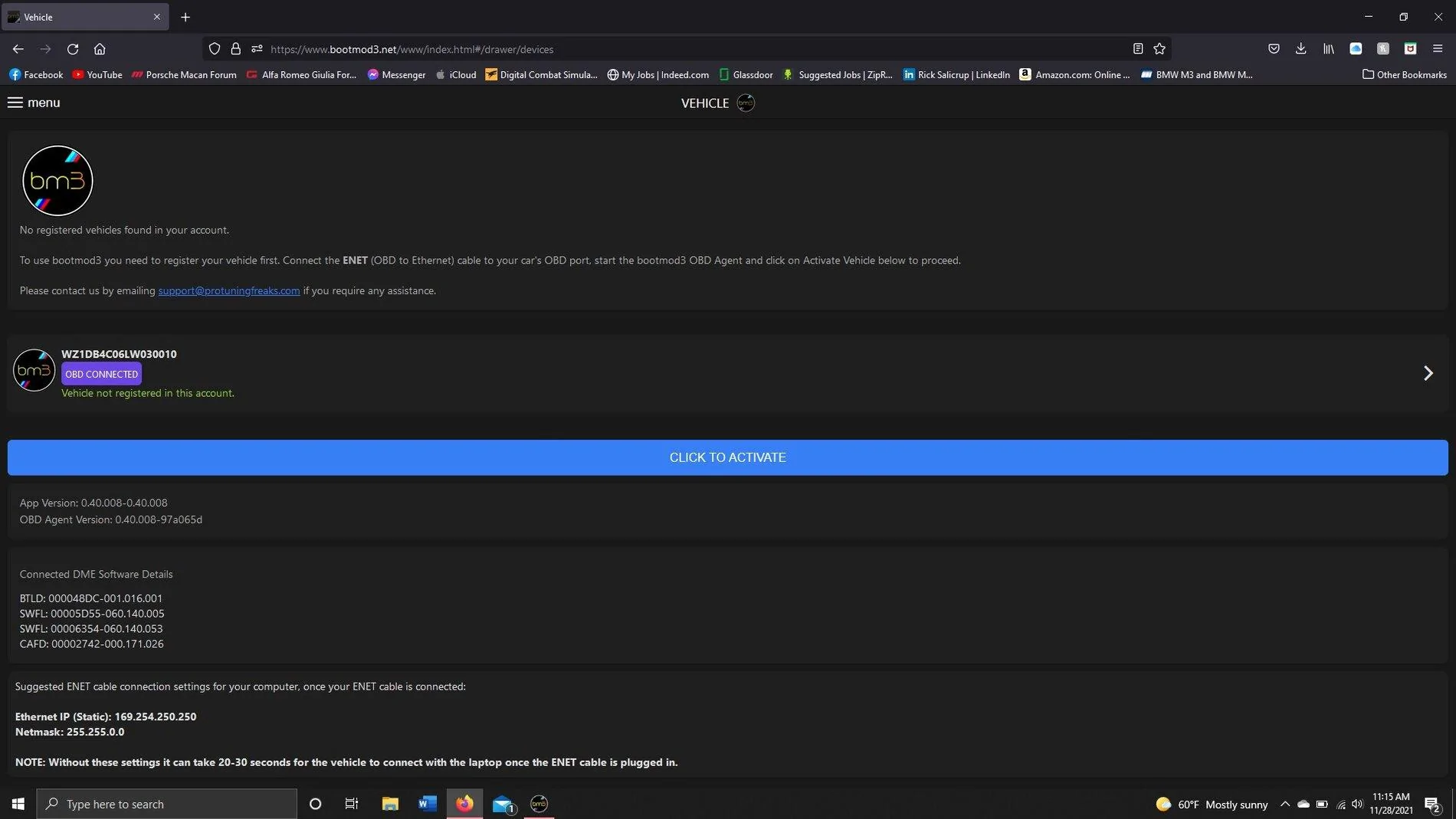Select the Ethernet IP 169.254.250.250 text
The height and width of the screenshot is (819, 1456).
point(106,716)
